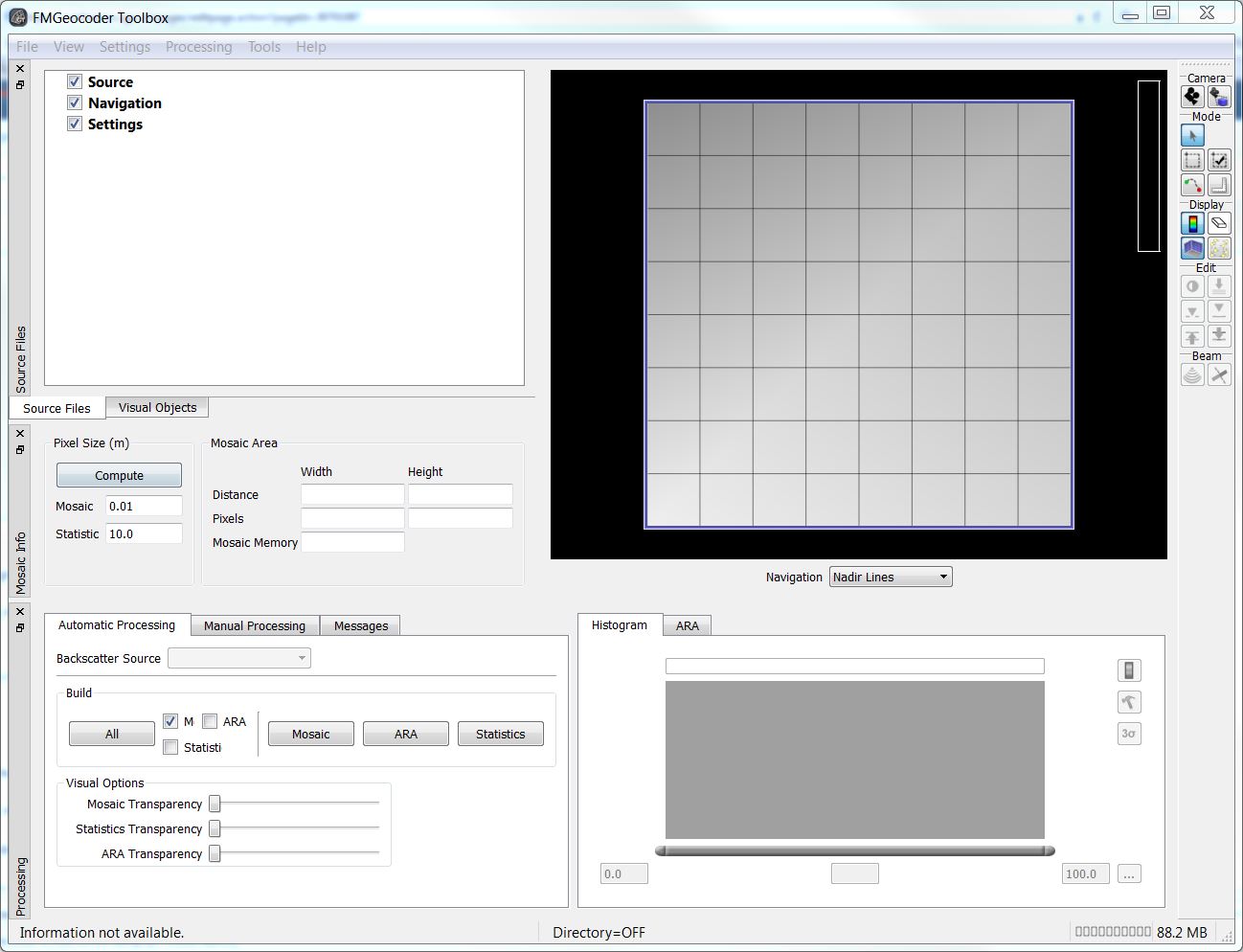This screenshot has height=952, width=1243.
Task: Select the arrow pointer mode tool
Action: point(1192,136)
